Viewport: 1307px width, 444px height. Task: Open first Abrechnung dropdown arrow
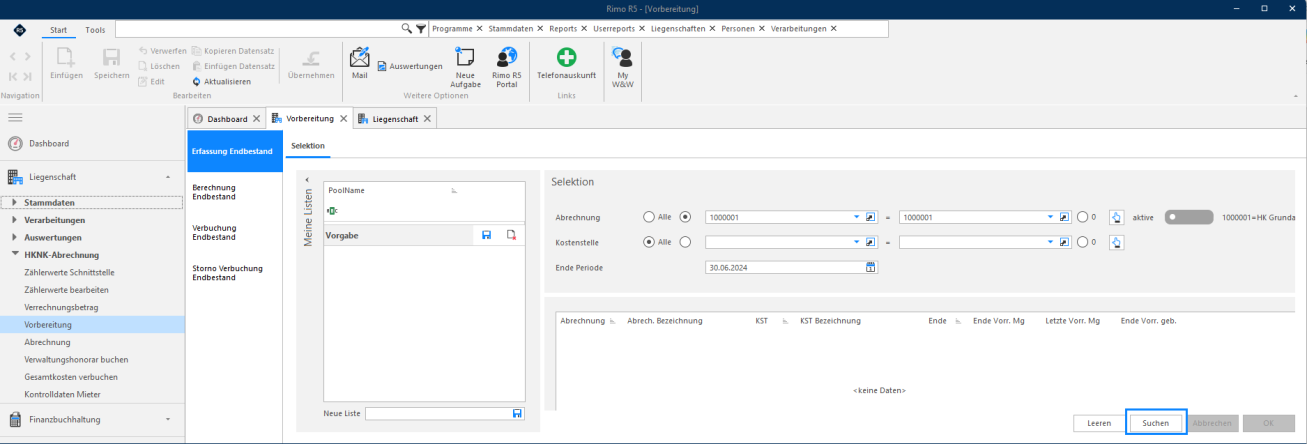[856, 216]
